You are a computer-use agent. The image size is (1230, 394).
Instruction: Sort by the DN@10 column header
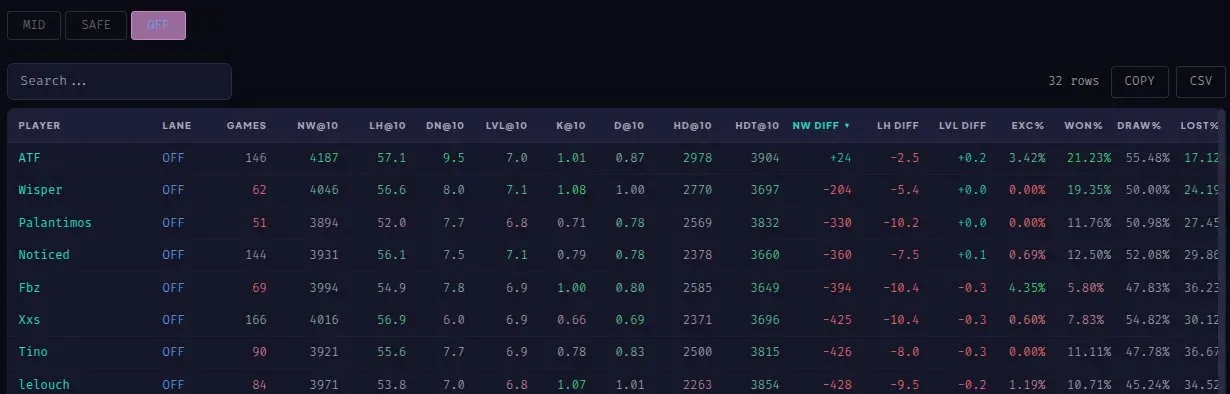445,126
